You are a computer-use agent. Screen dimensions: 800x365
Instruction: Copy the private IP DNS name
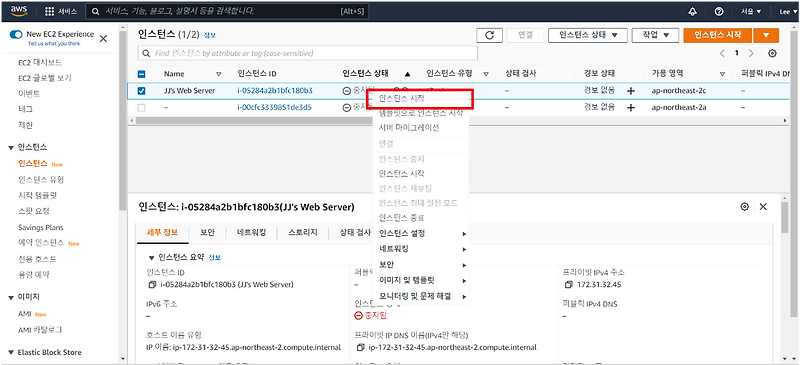coord(360,348)
